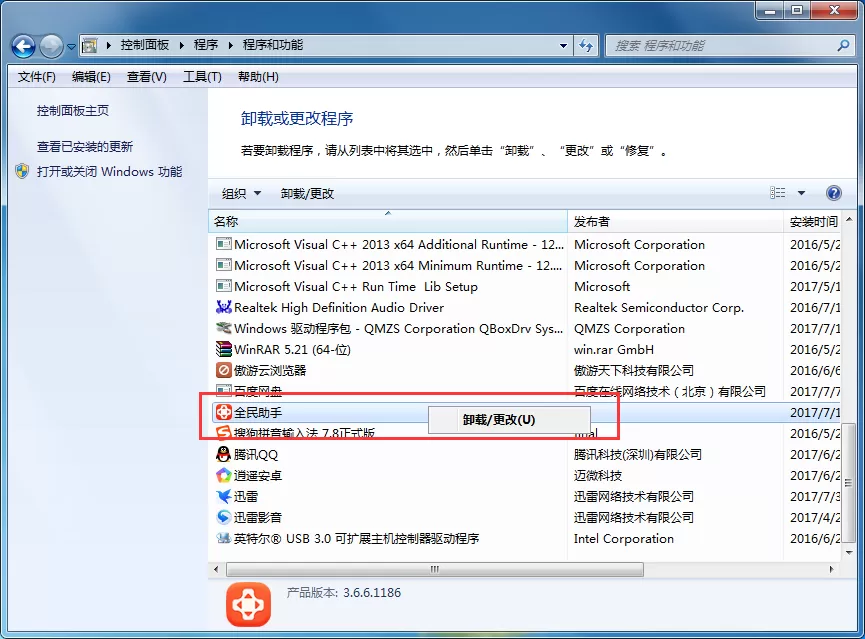This screenshot has height=639, width=865.
Task: Sort list by 发布者 column header
Action: click(675, 222)
